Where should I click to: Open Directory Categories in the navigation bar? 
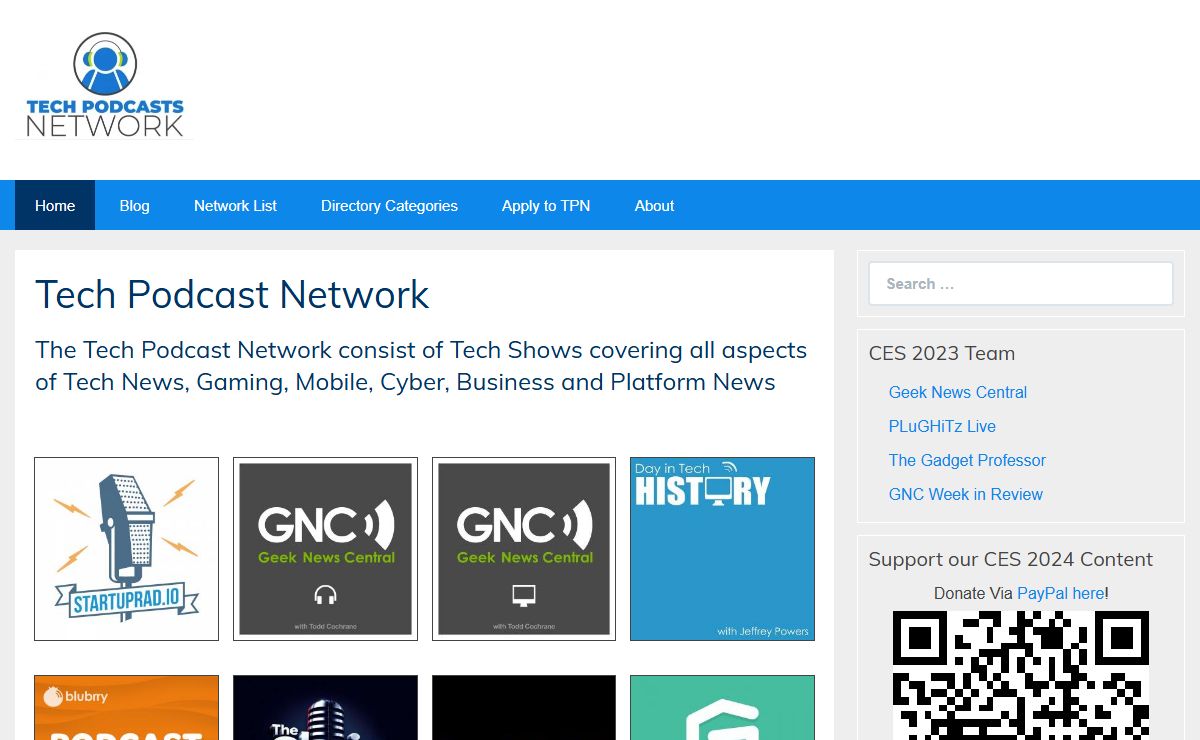(389, 206)
